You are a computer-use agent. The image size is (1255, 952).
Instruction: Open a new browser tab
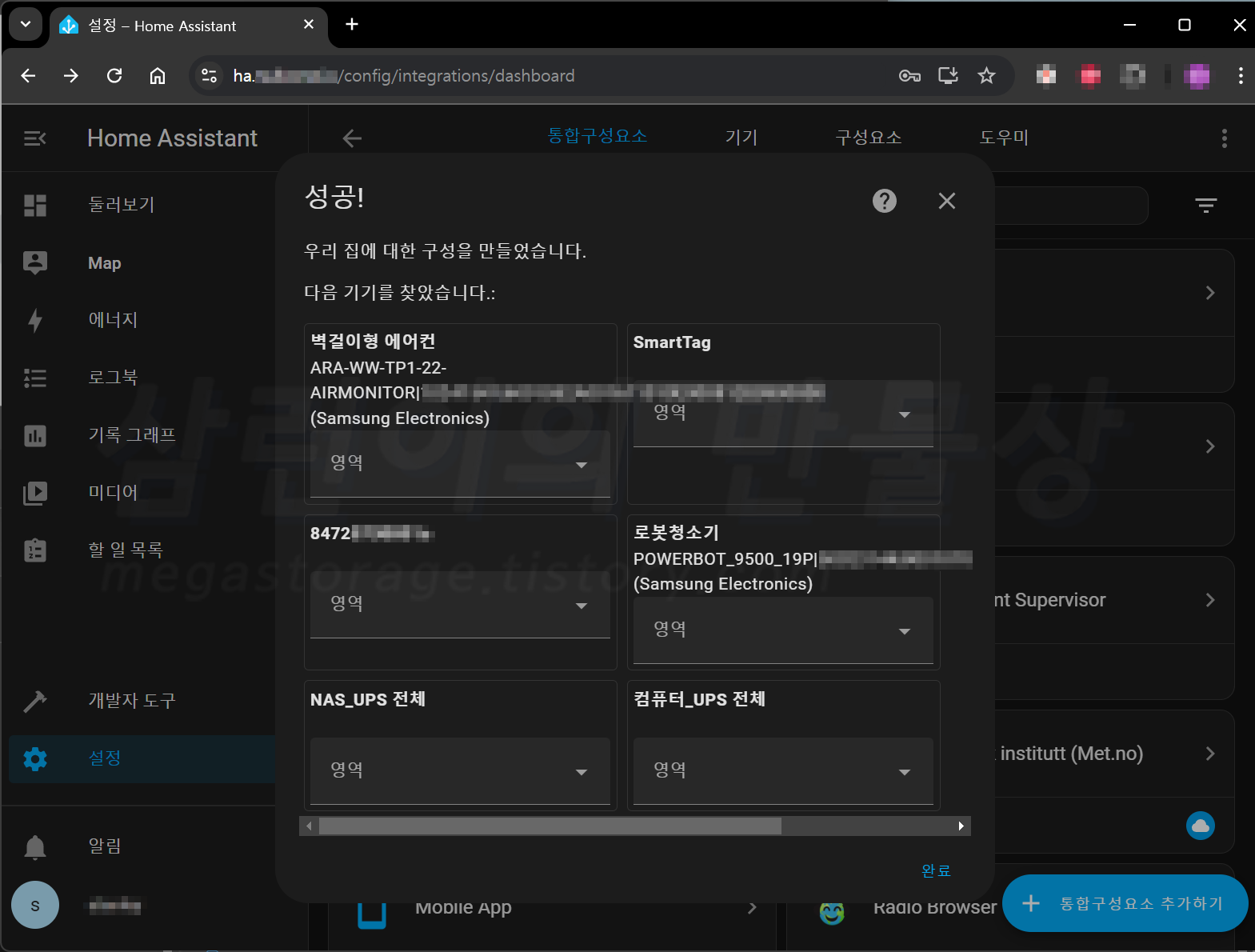352,25
